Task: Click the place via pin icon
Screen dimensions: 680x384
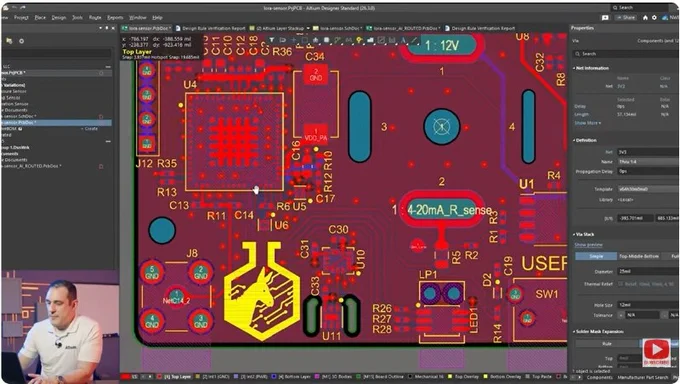Action: [359, 40]
